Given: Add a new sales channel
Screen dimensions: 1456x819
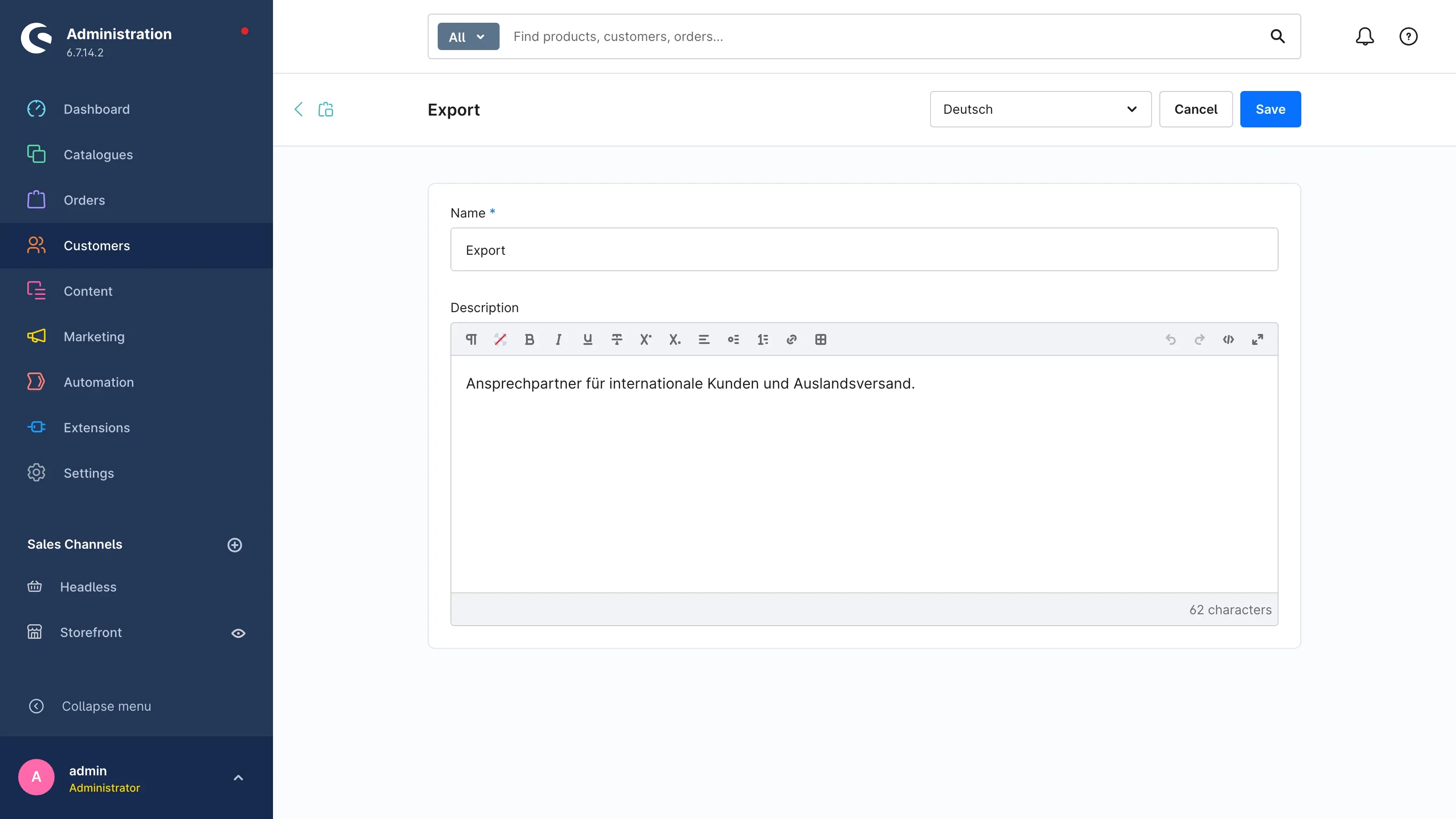Looking at the screenshot, I should pyautogui.click(x=235, y=545).
